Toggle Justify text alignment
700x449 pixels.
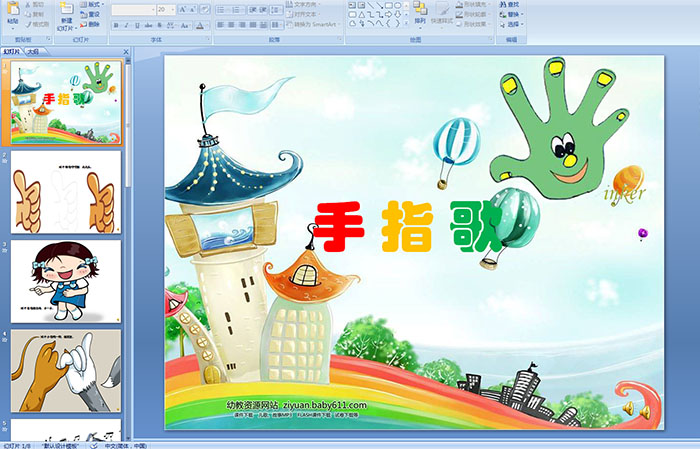pyautogui.click(x=253, y=25)
